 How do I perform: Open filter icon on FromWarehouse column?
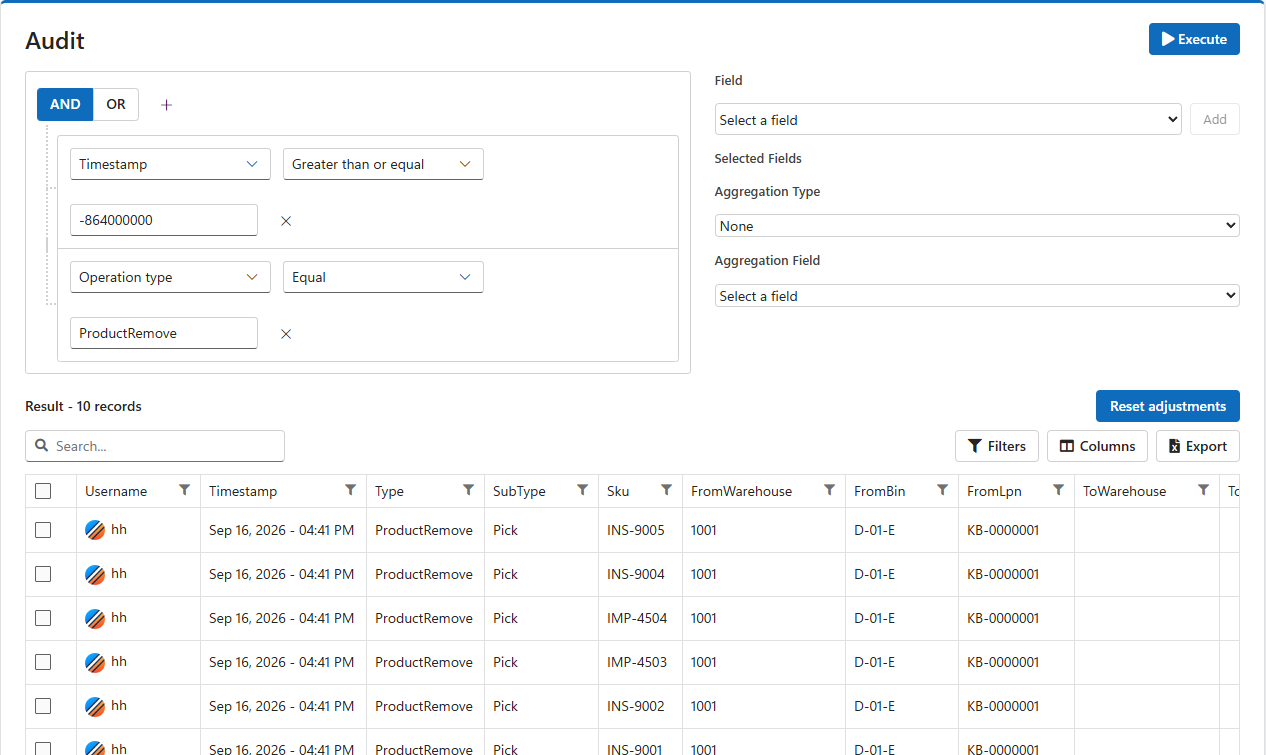(829, 490)
